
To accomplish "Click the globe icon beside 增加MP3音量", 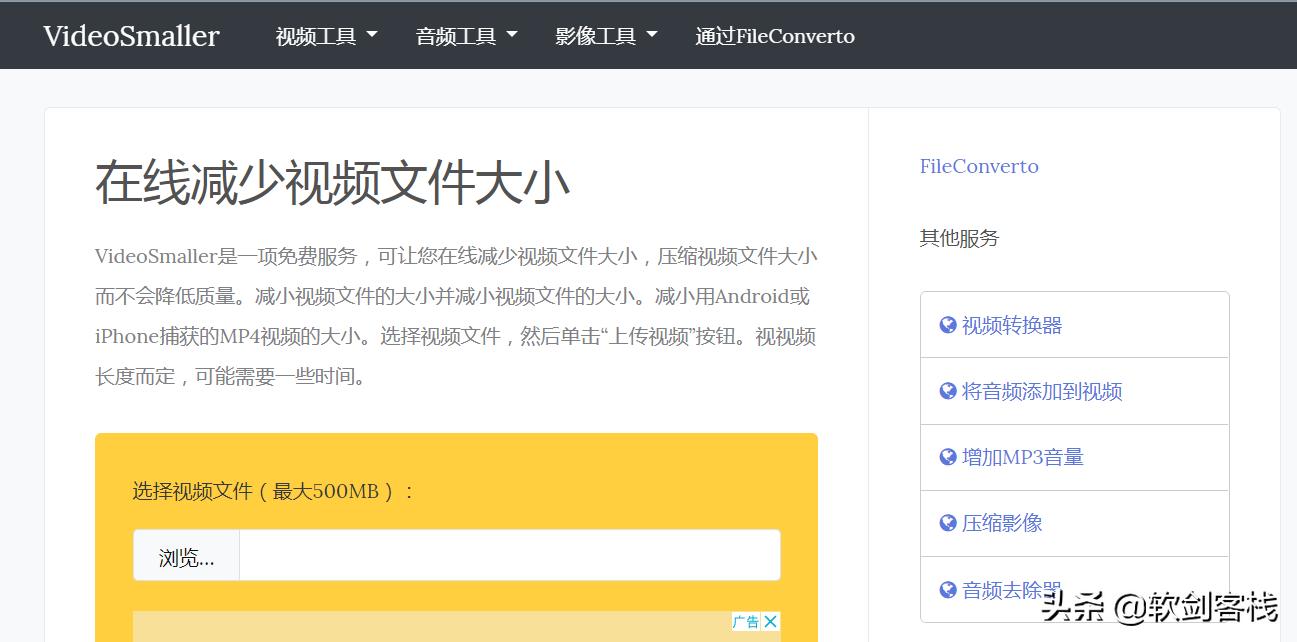I will click(x=947, y=456).
